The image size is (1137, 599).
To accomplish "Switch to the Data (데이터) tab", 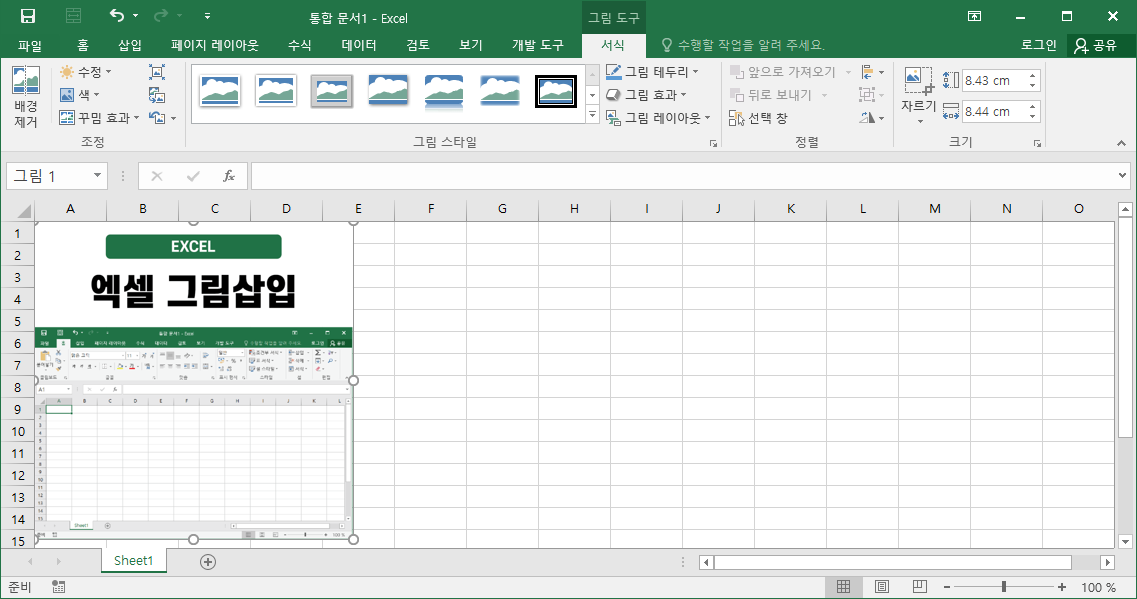I will 359,45.
